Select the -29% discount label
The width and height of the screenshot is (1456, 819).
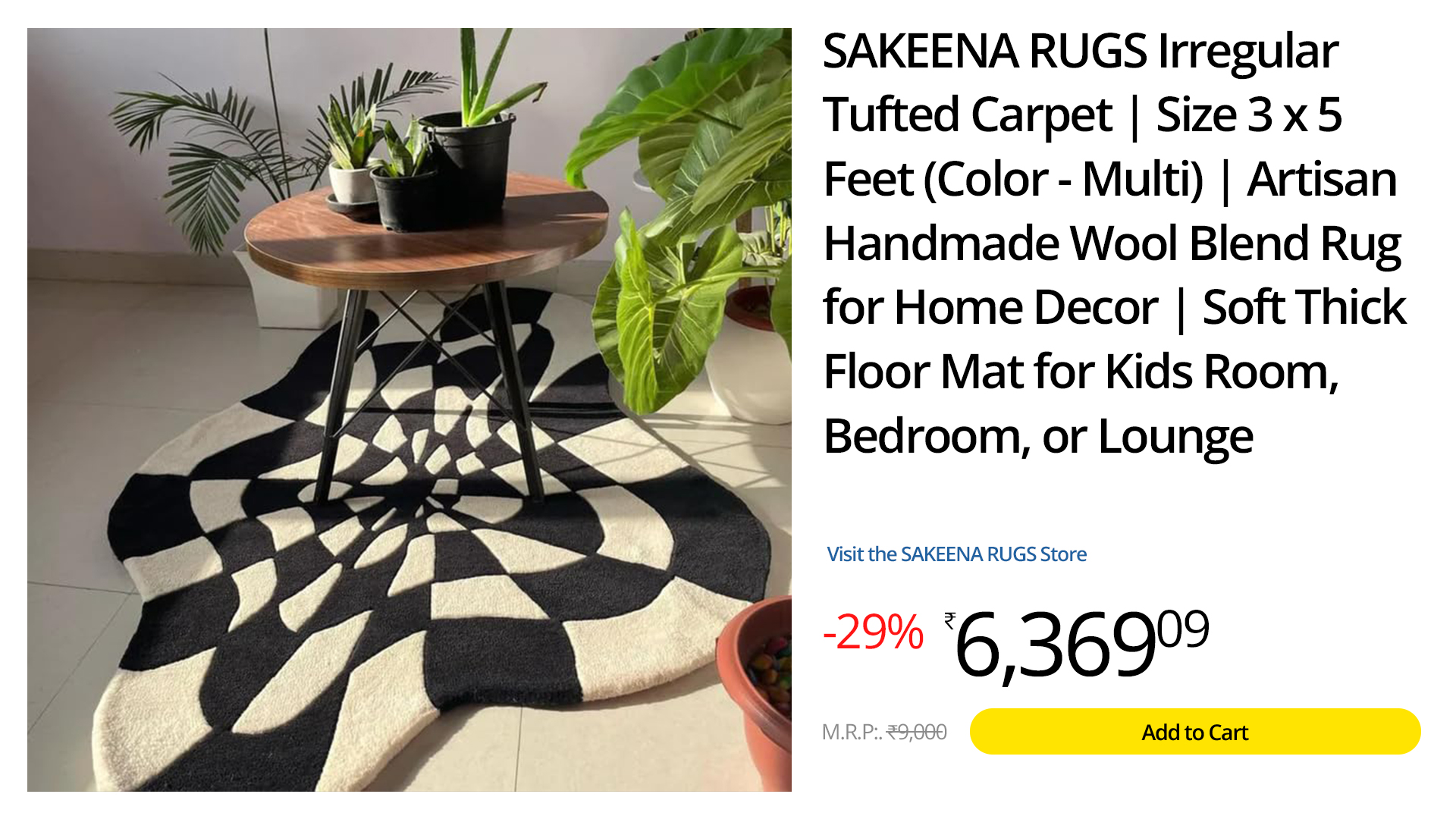tap(874, 632)
